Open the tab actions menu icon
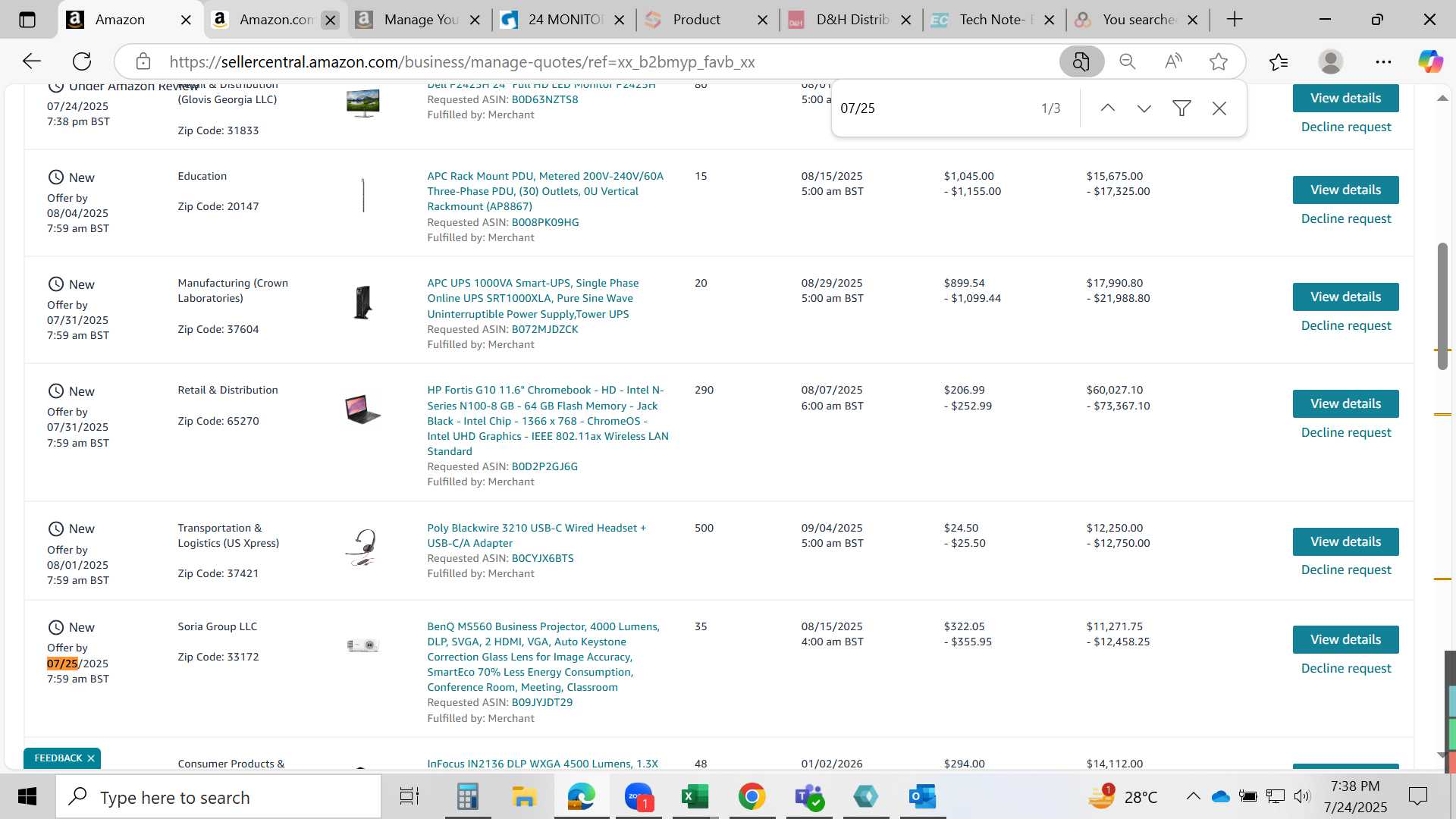The width and height of the screenshot is (1456, 819). coord(27,20)
